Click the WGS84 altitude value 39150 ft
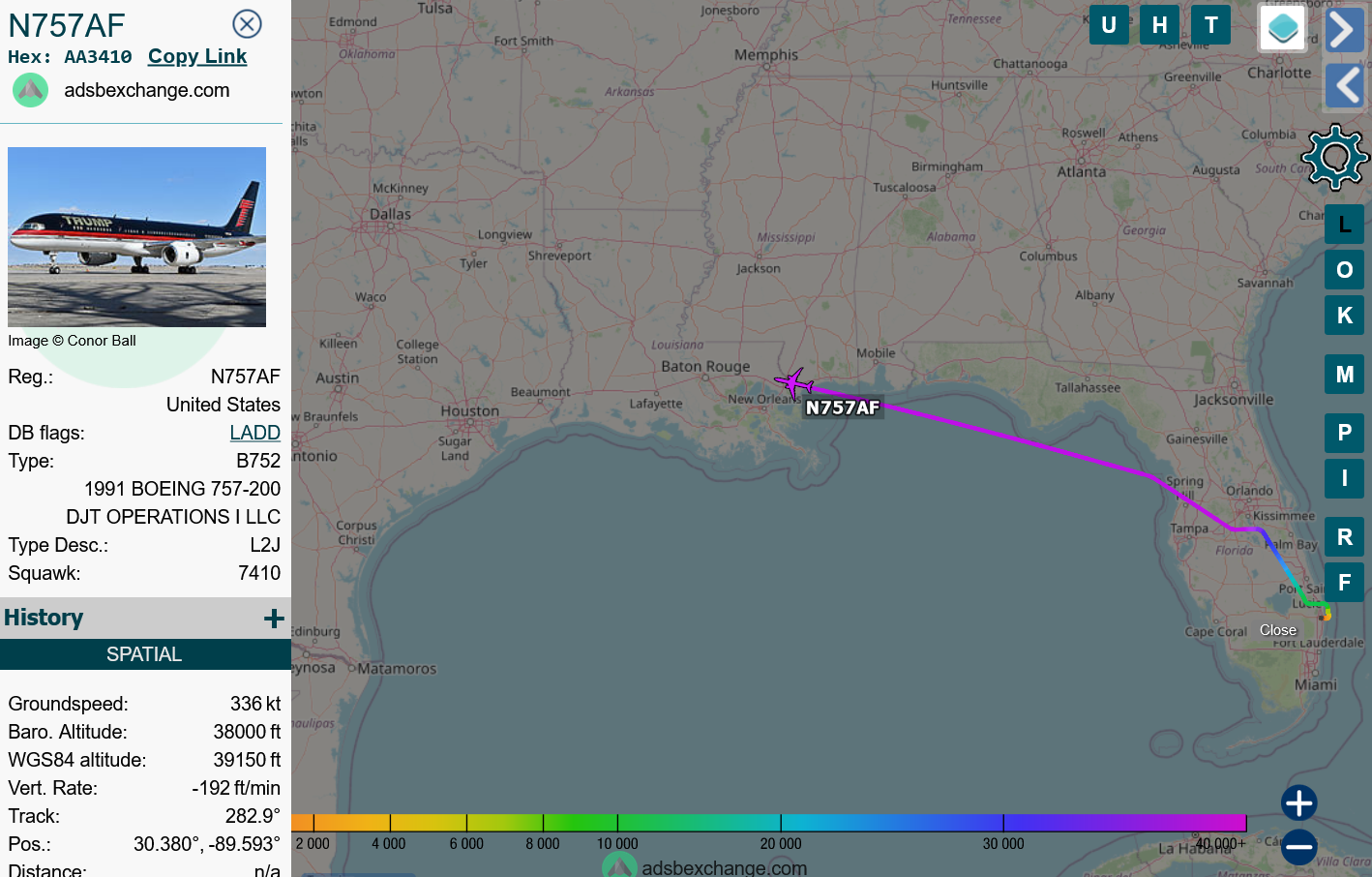Screen dimensions: 1372x877 247,760
